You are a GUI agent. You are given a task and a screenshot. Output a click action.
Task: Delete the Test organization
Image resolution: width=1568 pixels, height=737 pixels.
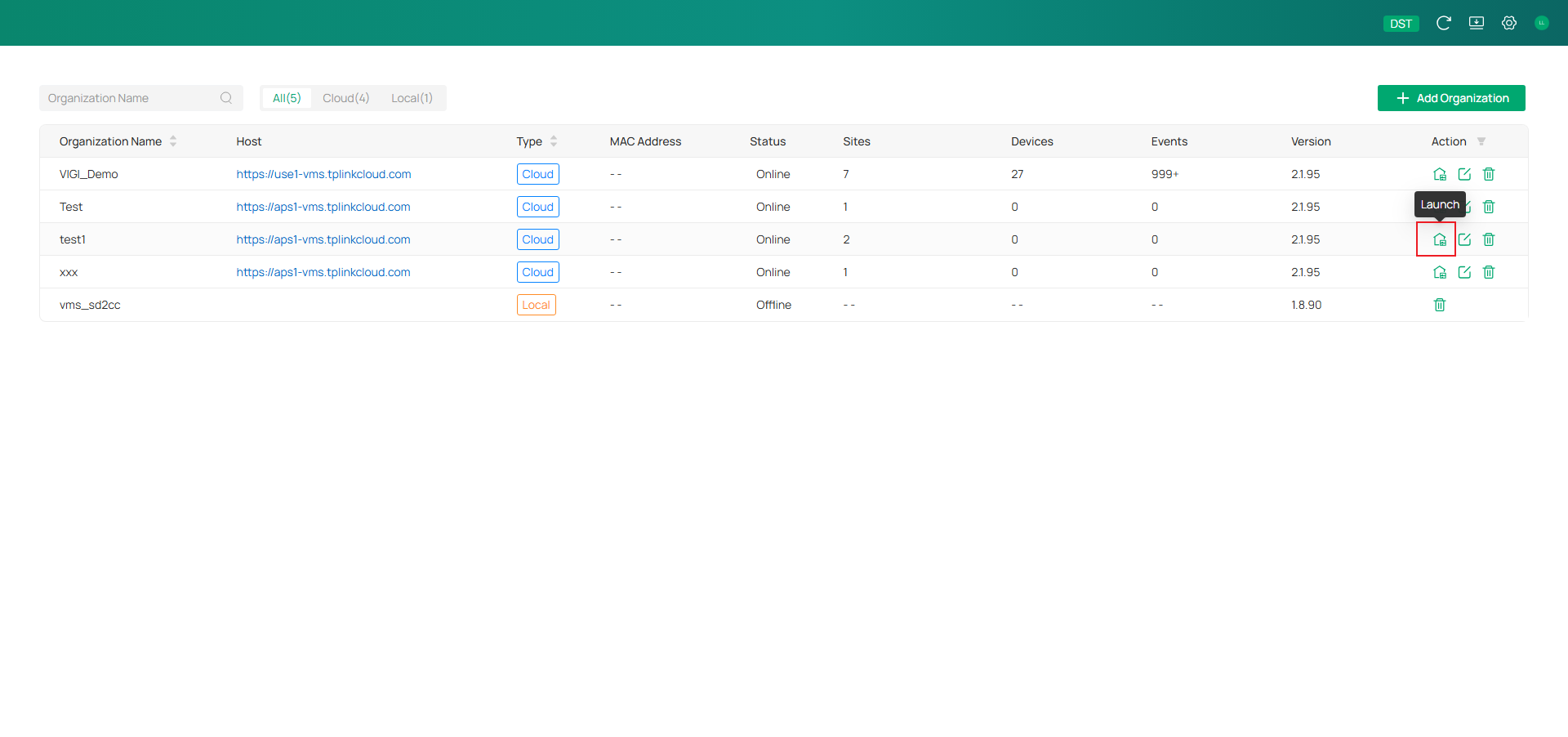pos(1489,207)
